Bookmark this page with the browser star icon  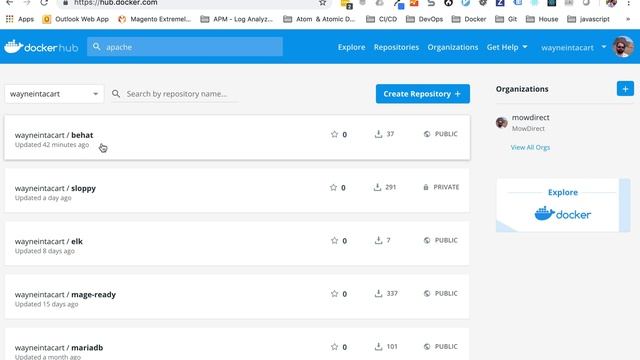tap(322, 3)
